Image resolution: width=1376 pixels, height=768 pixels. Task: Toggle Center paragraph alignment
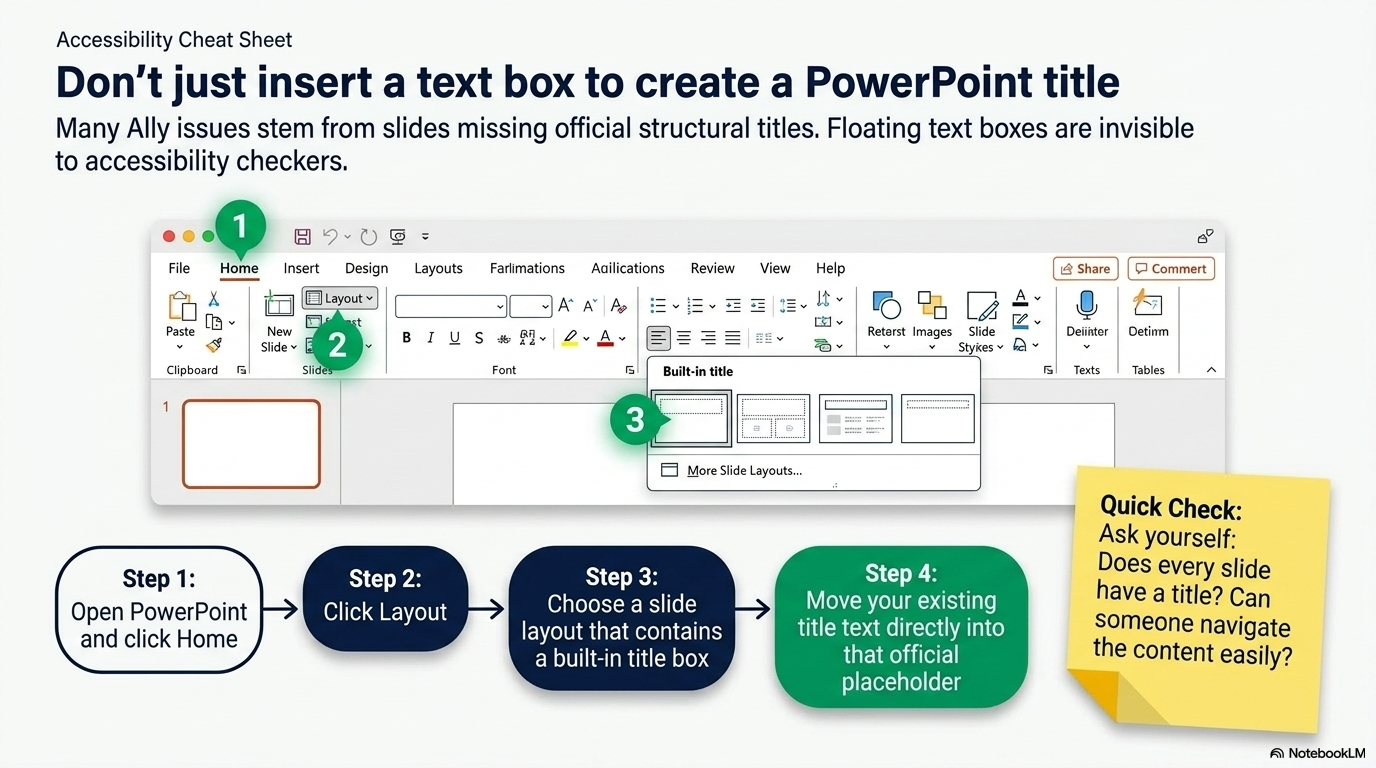(684, 338)
